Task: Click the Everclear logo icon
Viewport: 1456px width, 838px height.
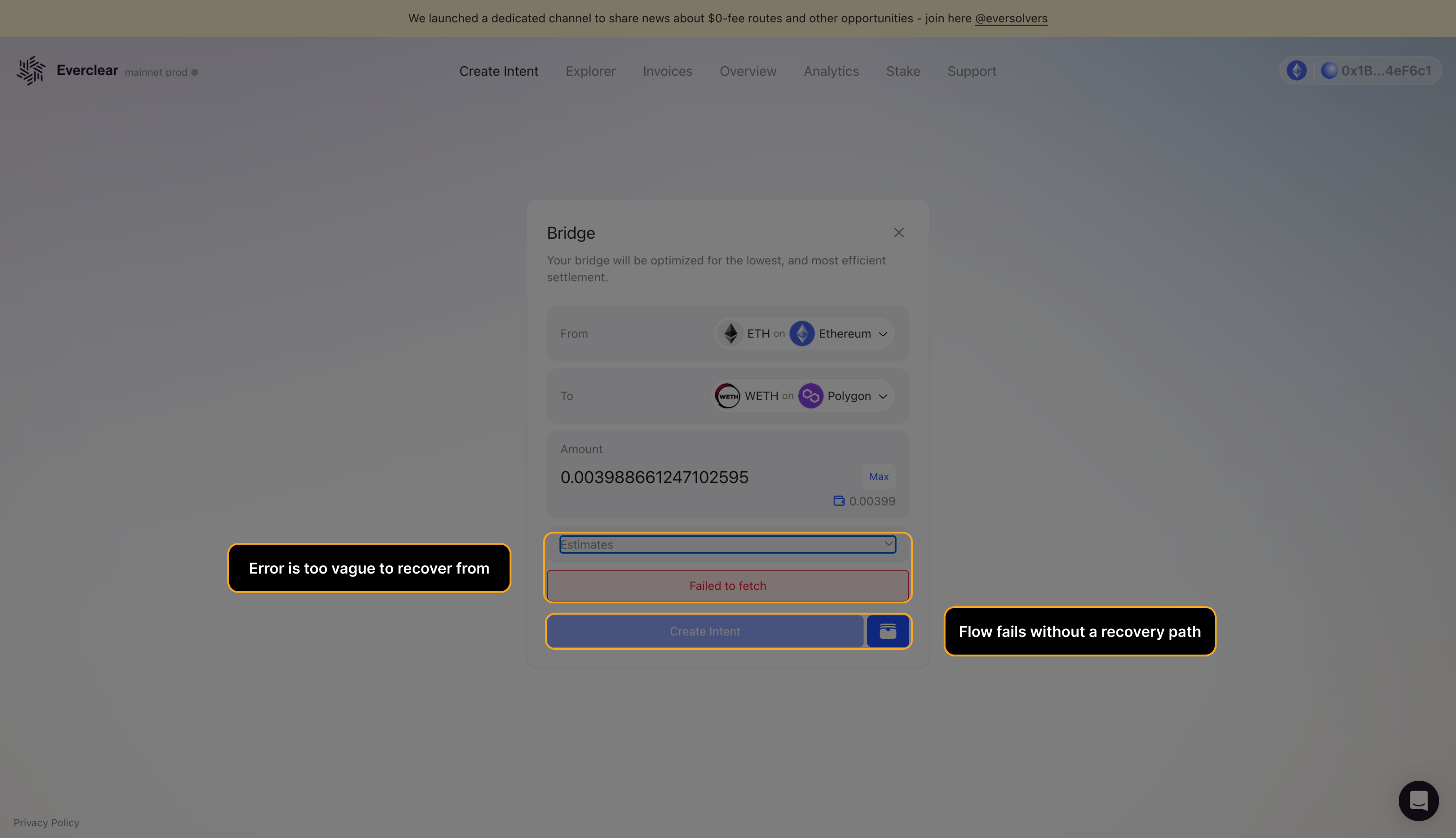Action: tap(31, 71)
